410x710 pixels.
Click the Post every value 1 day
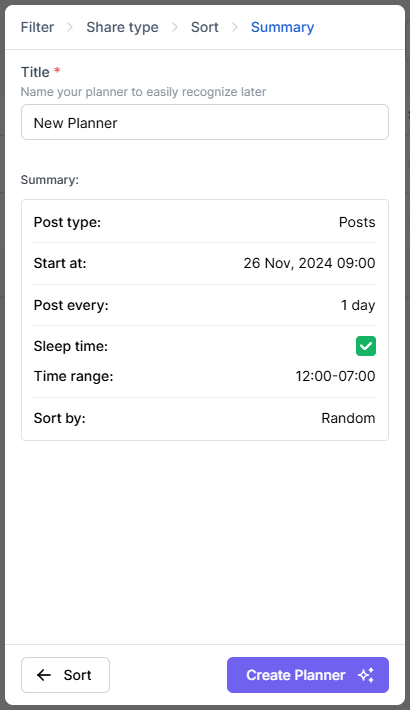pos(358,305)
